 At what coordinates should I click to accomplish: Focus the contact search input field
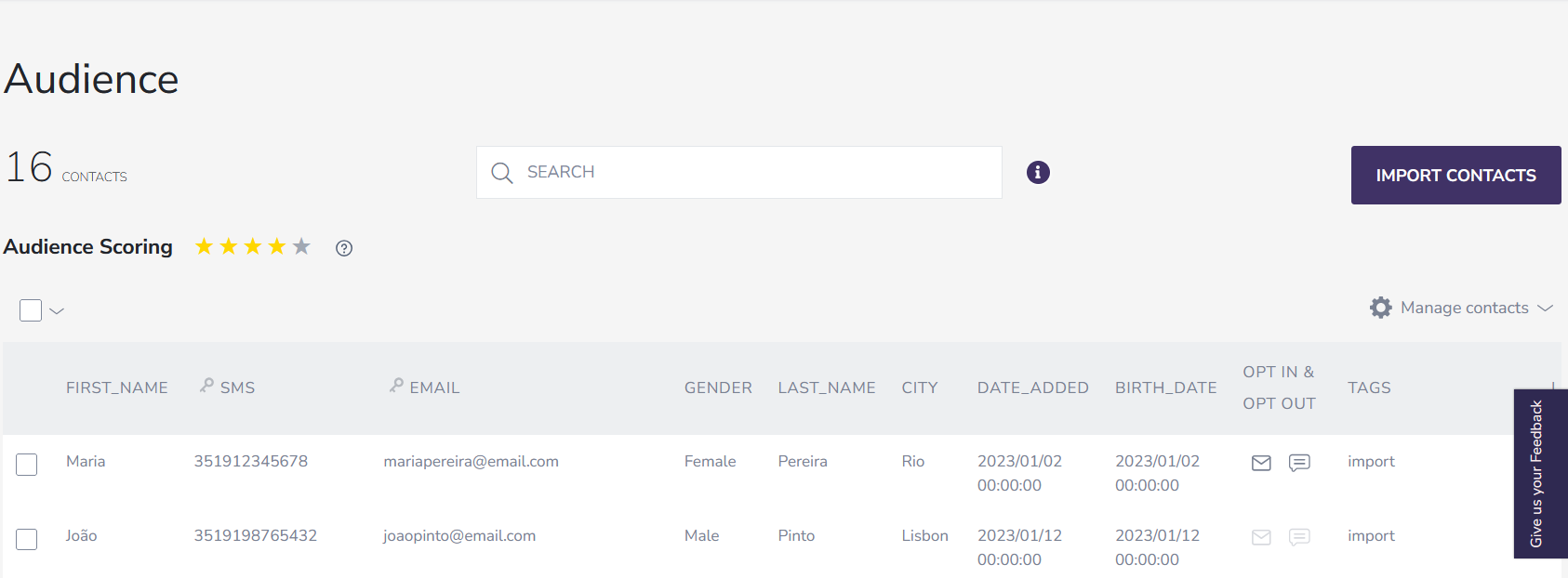click(x=753, y=172)
